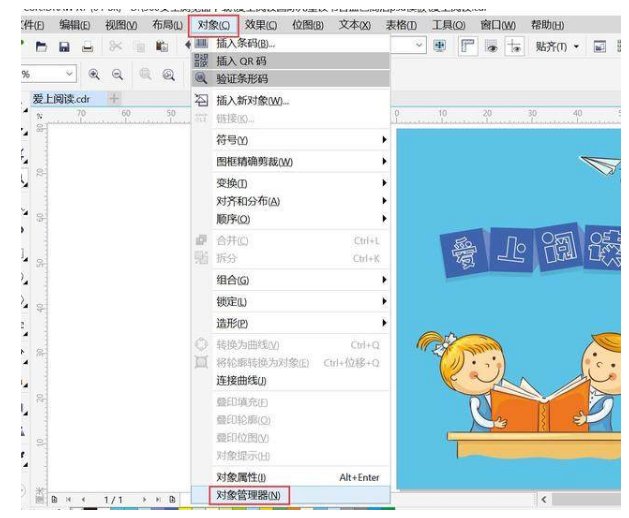Viewport: 629px width, 518px height.
Task: Select 对象属性(I) menu item
Action: click(x=291, y=477)
